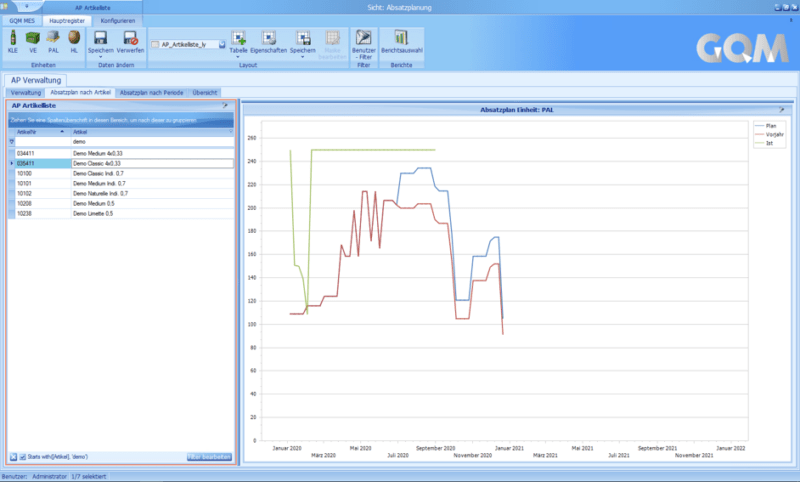800x482 pixels.
Task: Toggle the 'Starts with([Artikel], 'demo')' filter checkbox
Action: point(22,456)
